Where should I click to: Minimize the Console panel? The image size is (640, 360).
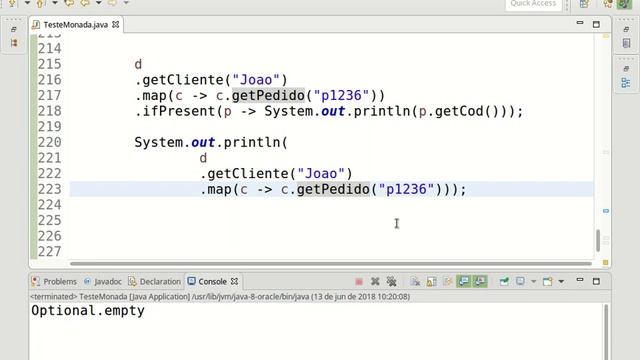580,280
